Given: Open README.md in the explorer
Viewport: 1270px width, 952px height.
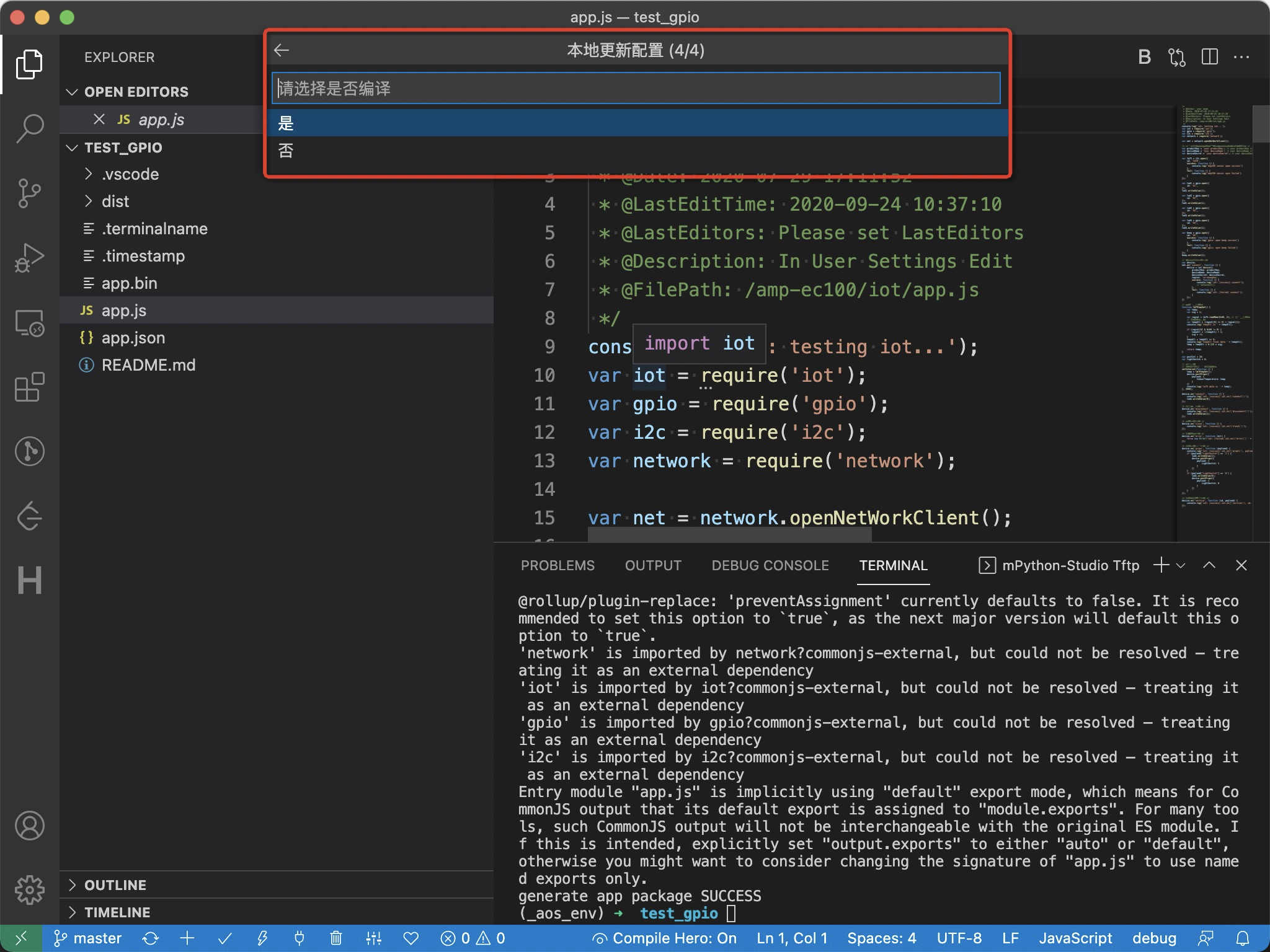Looking at the screenshot, I should pos(277,365).
